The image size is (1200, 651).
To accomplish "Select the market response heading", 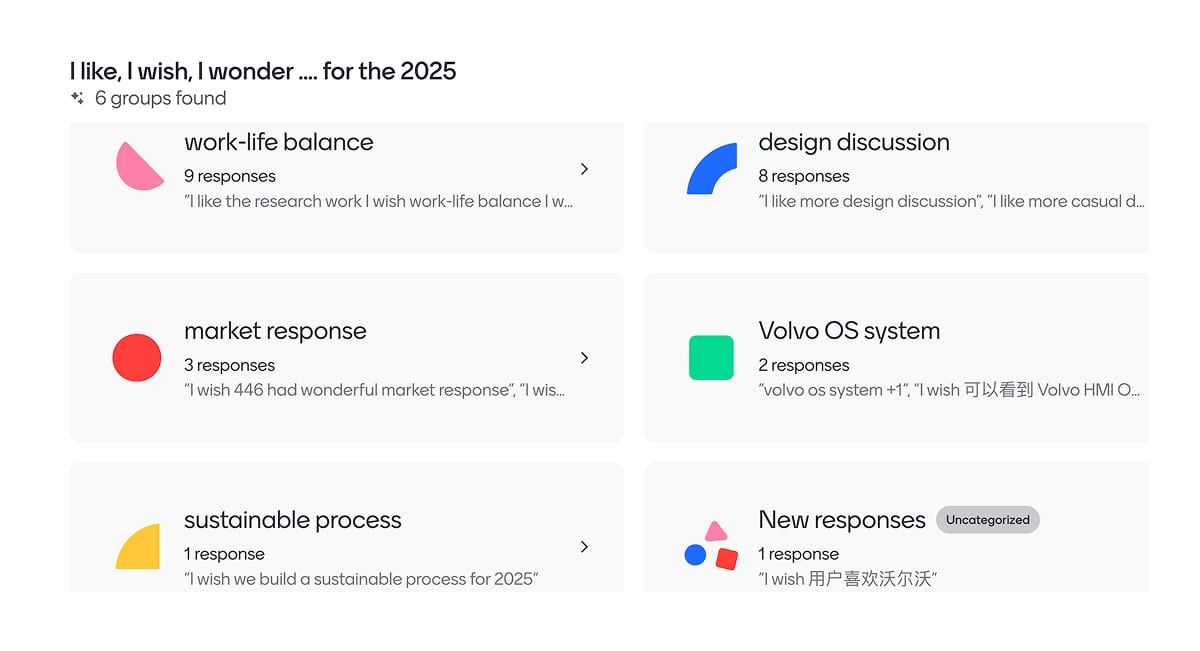I will 275,331.
